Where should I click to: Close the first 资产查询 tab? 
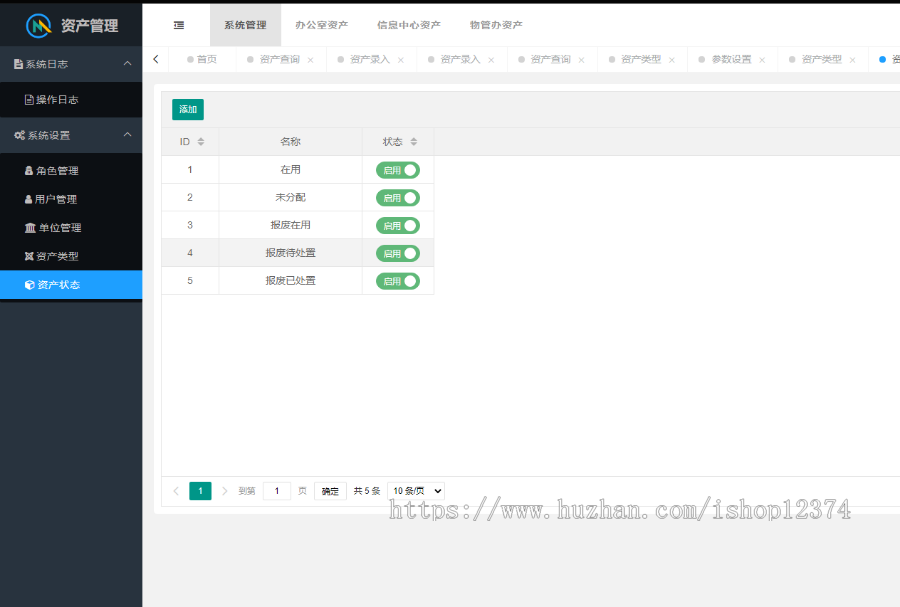click(x=311, y=60)
